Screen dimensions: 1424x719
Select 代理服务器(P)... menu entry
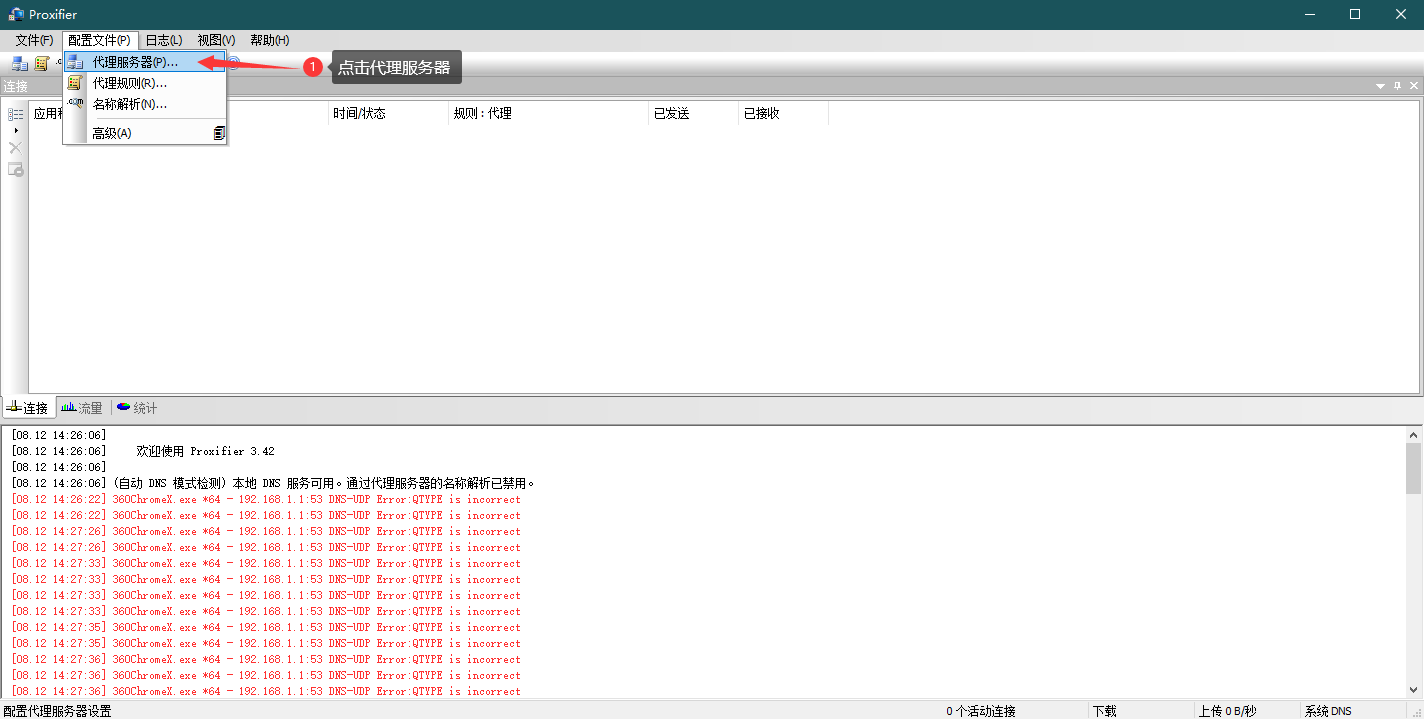click(x=145, y=62)
